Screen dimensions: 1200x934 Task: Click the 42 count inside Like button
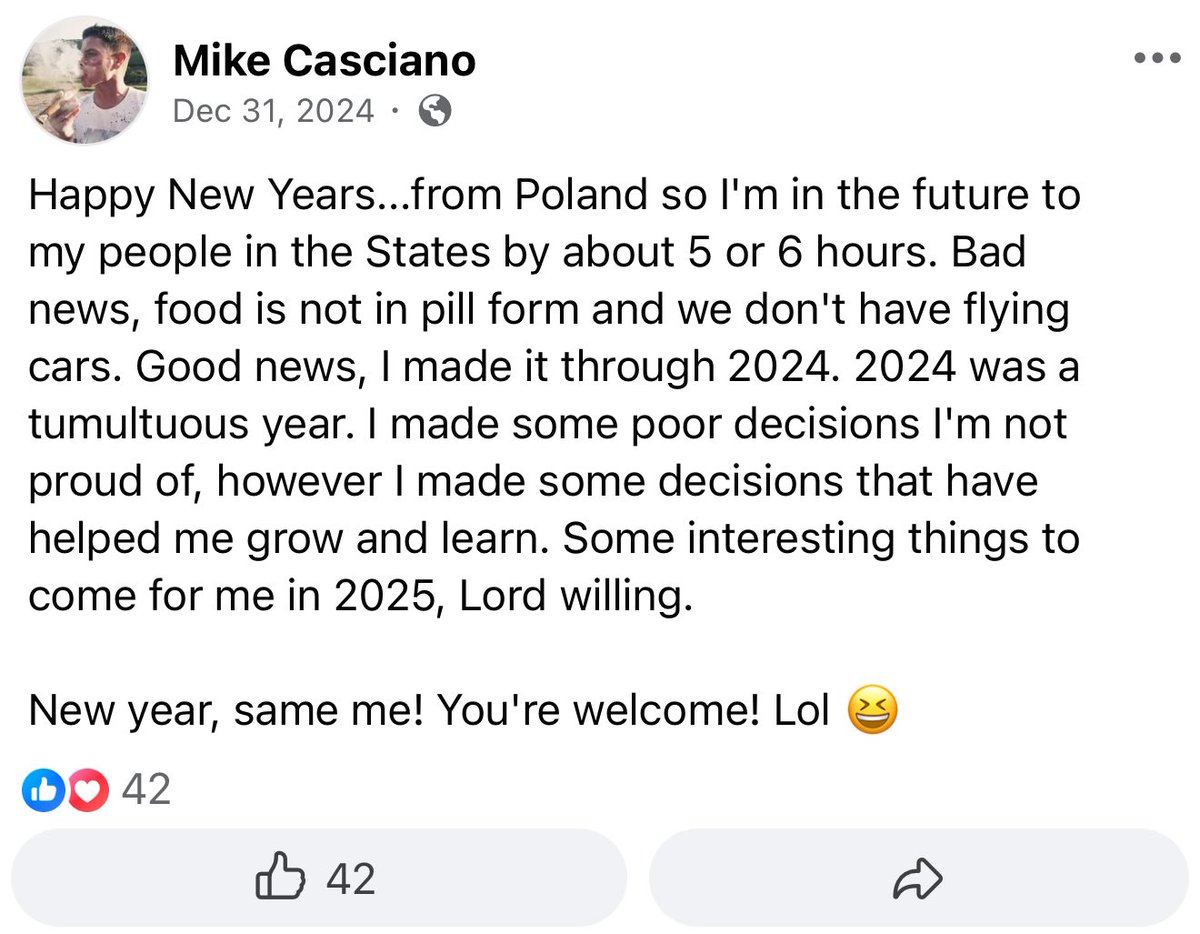pos(351,879)
